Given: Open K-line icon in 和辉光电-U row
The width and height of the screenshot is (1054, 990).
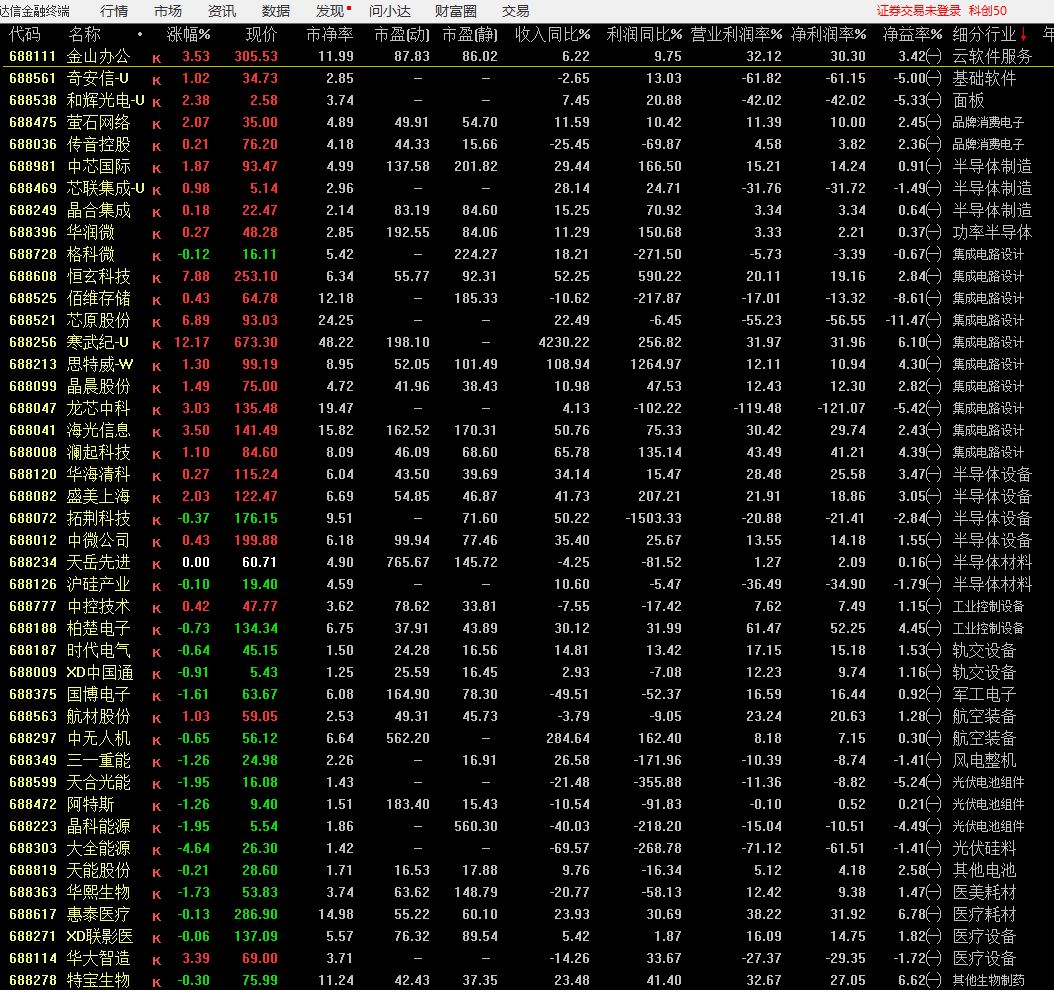Looking at the screenshot, I should coord(157,103).
